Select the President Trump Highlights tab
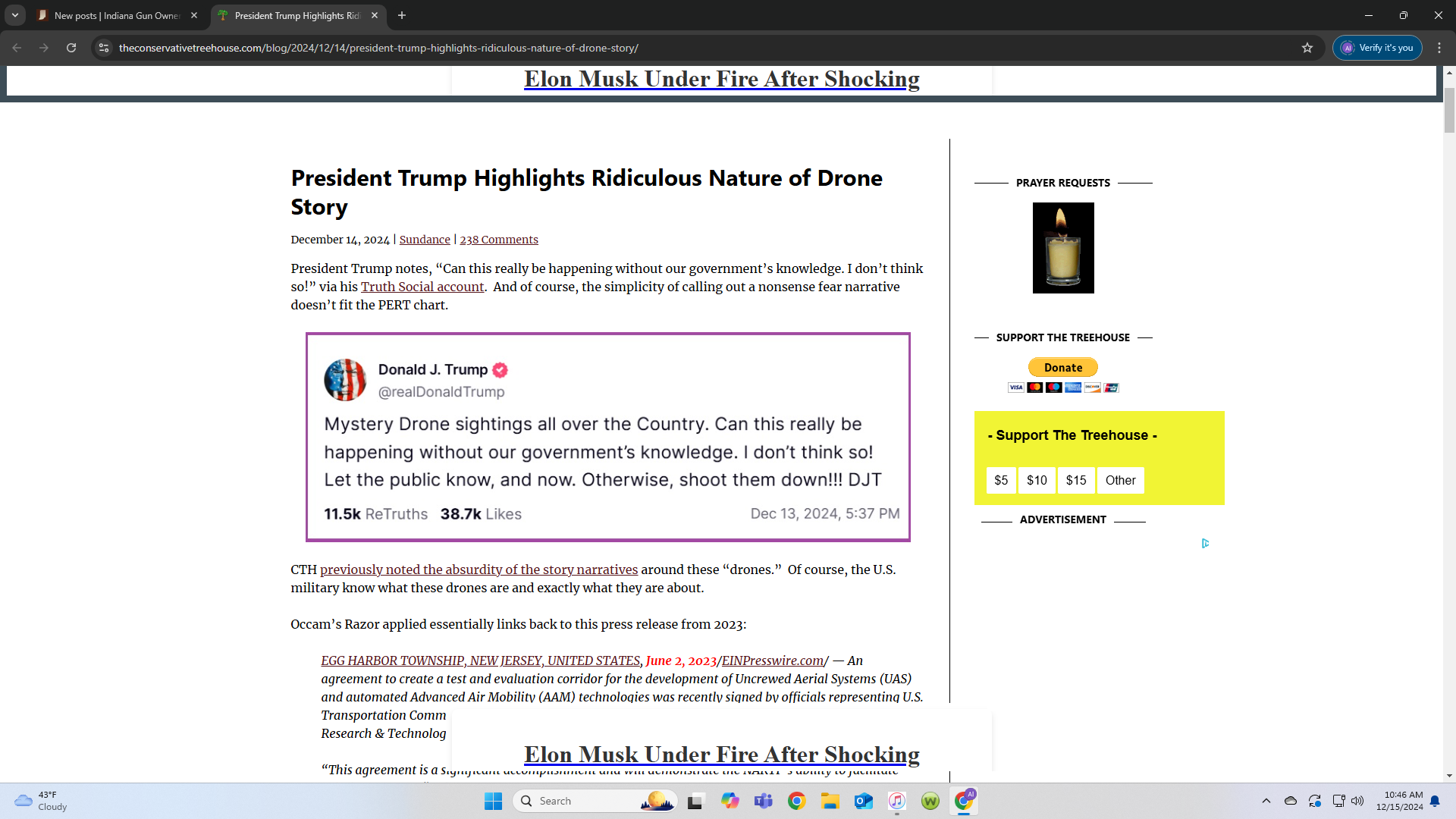Viewport: 1456px width, 819px height. coord(297,15)
